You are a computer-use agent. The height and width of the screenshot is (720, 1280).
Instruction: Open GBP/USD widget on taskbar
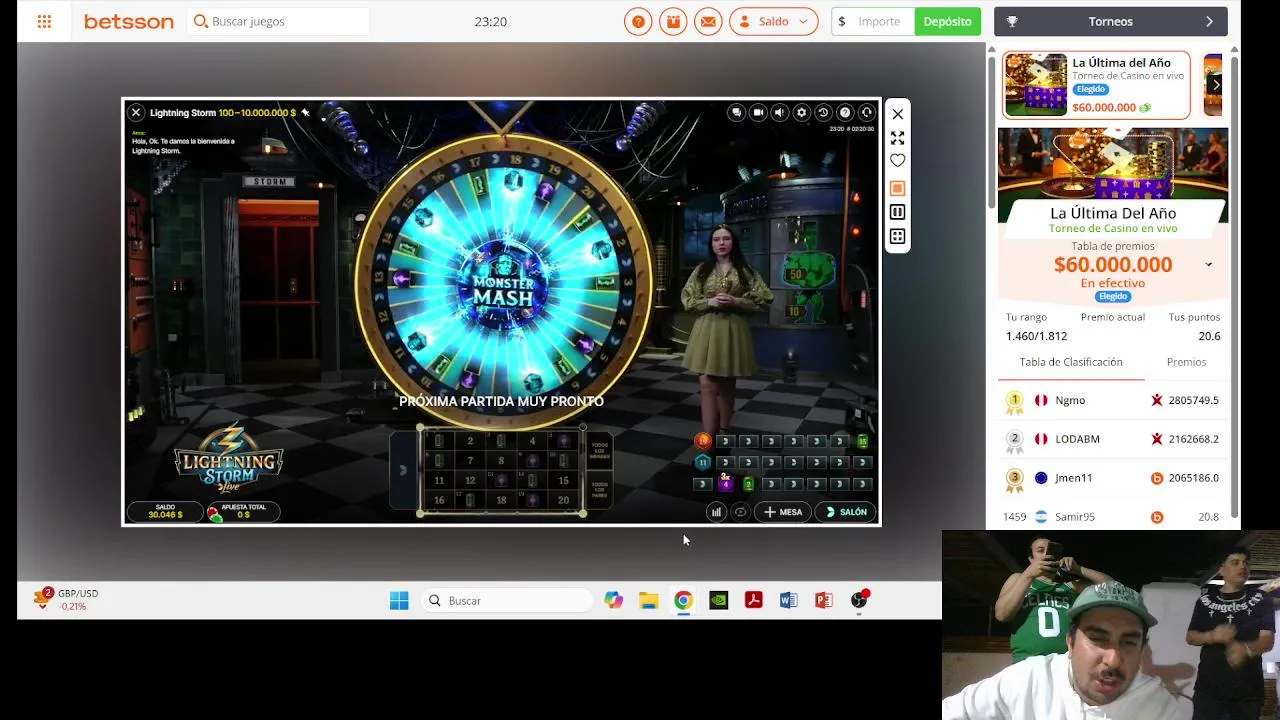tap(66, 599)
